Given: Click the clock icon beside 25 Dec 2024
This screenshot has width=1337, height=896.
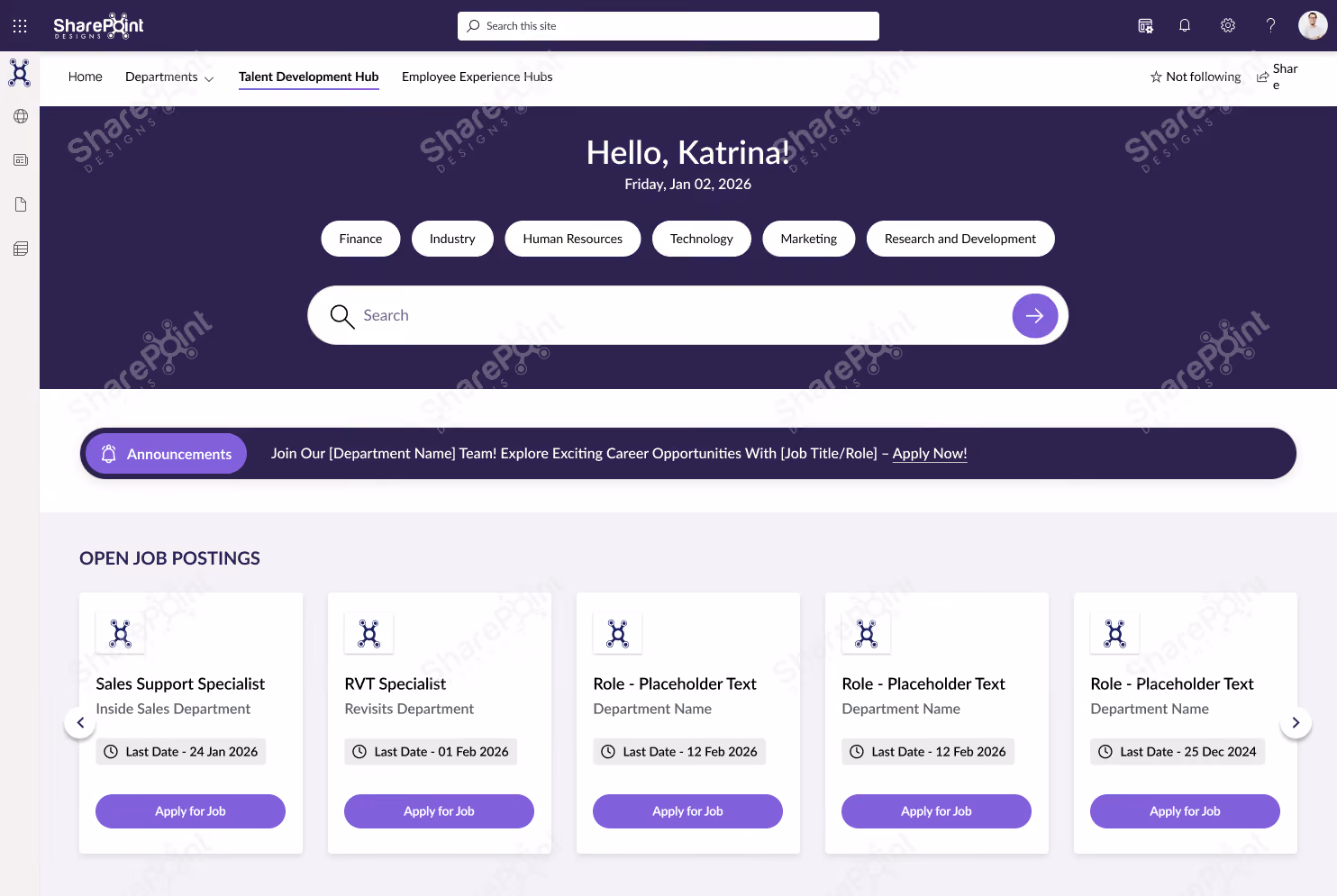Looking at the screenshot, I should tap(1105, 752).
